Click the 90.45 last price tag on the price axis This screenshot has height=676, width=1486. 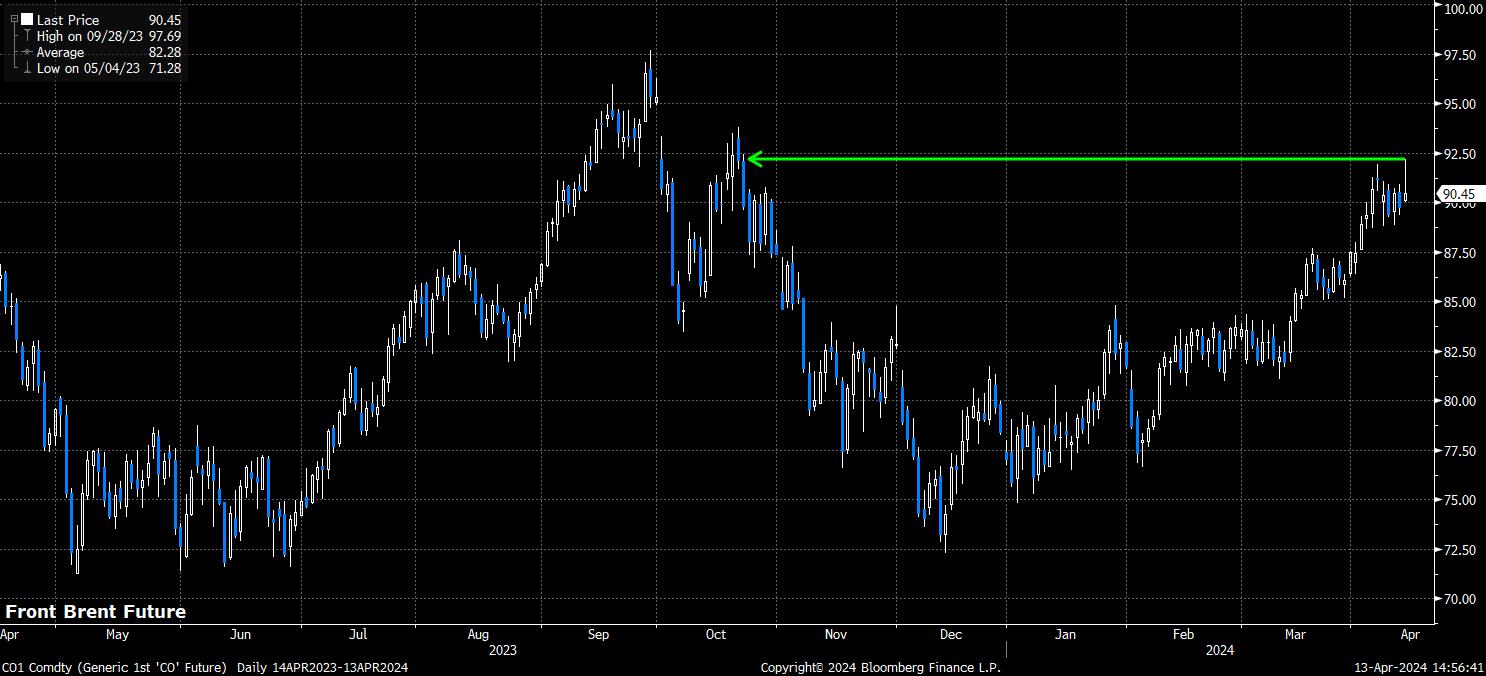[x=1459, y=194]
